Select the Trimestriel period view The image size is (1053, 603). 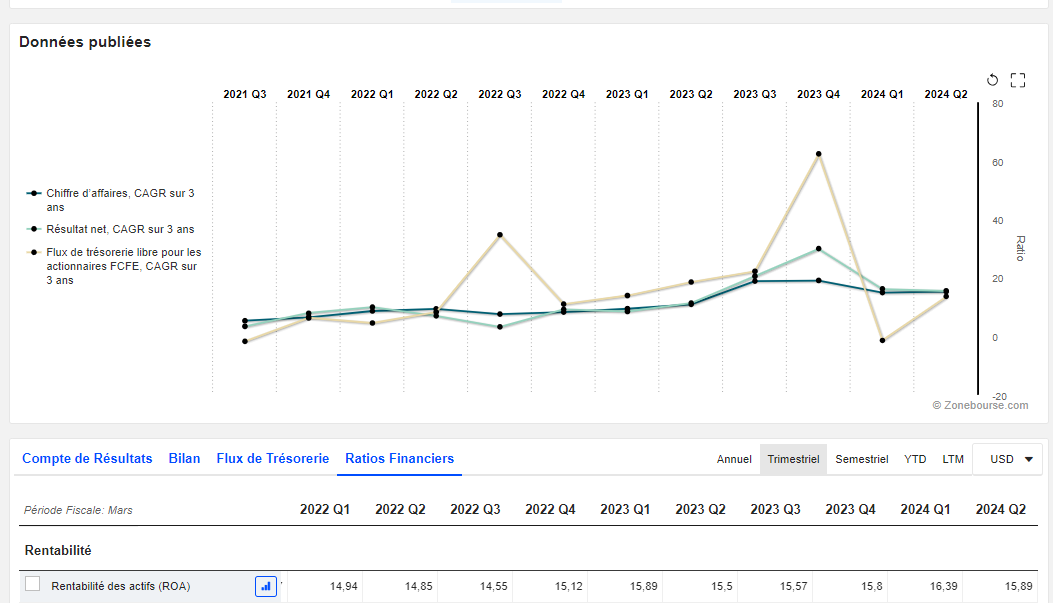[793, 459]
